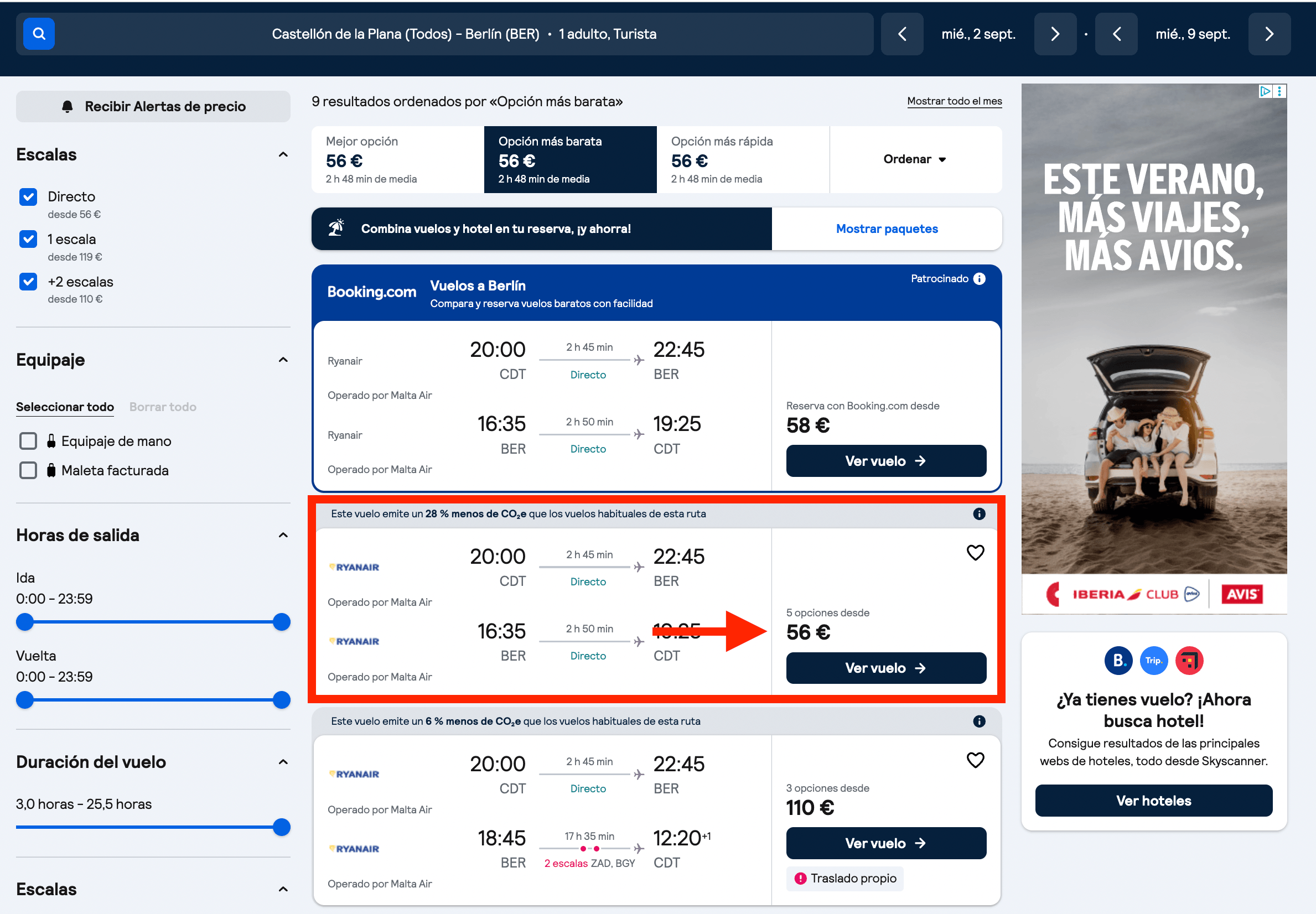Image resolution: width=1316 pixels, height=914 pixels.
Task: Save the 56 € flight with heart icon
Action: (x=975, y=553)
